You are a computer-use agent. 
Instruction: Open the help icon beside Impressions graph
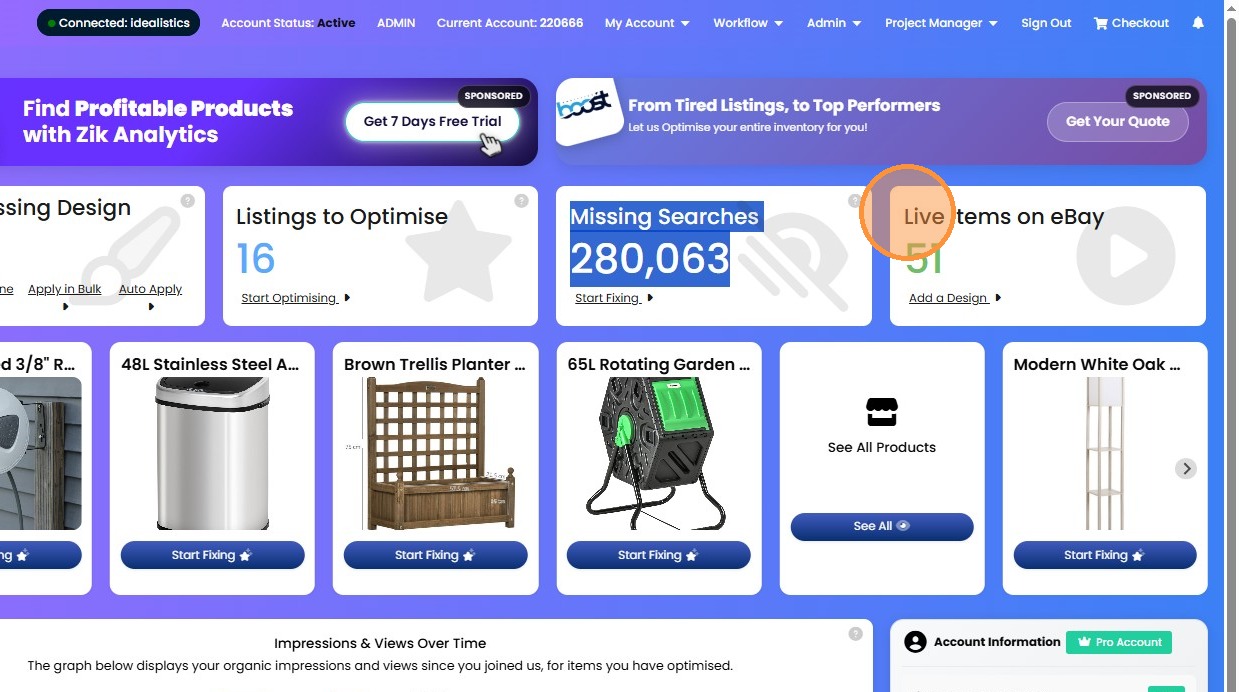[855, 634]
